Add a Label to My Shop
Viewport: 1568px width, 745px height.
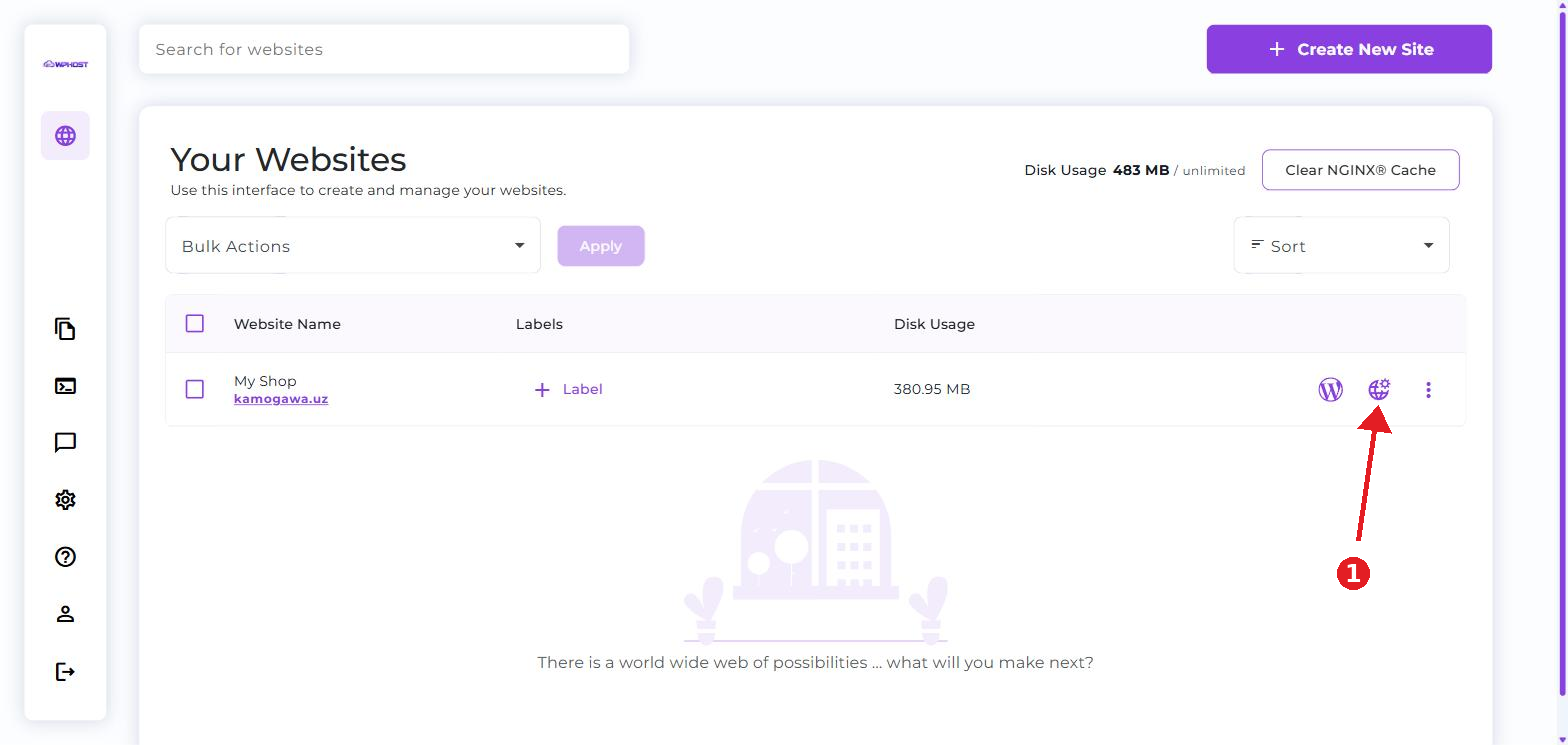coord(568,389)
